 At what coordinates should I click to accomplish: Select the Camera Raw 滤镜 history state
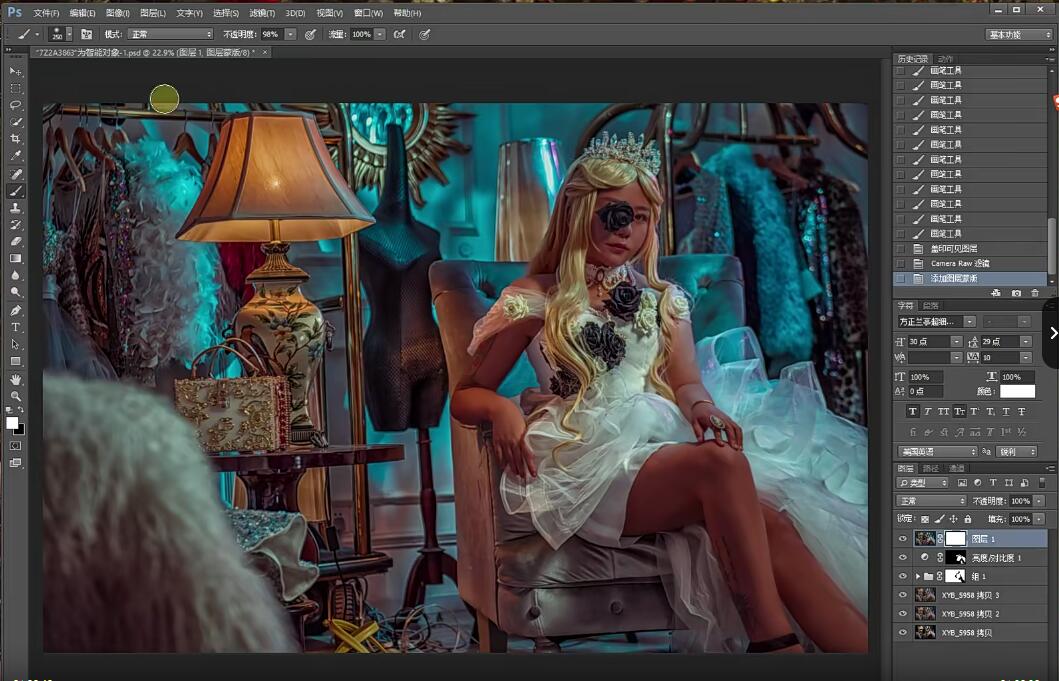click(x=959, y=263)
